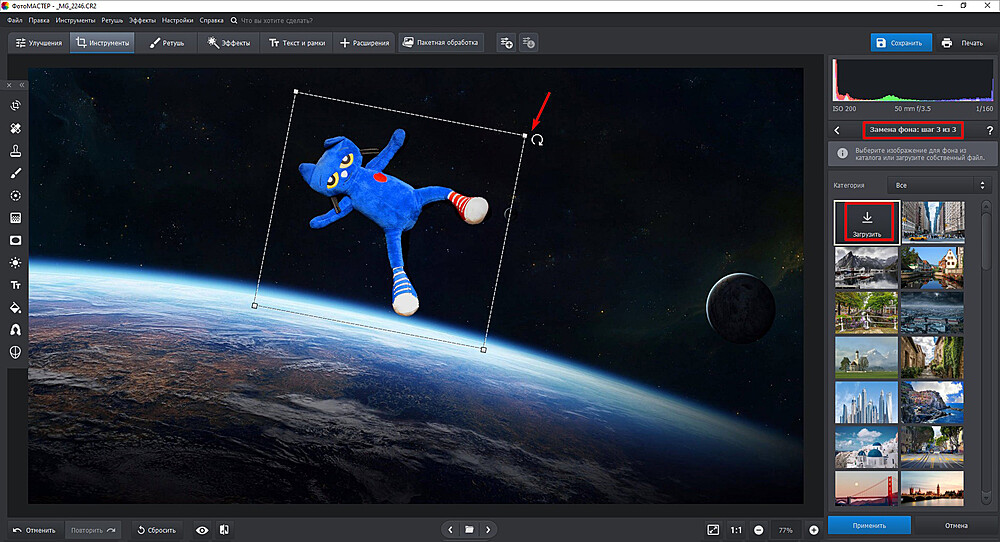Select the crop and rotate tool
Screen dimensions: 1000x542
(x=16, y=105)
